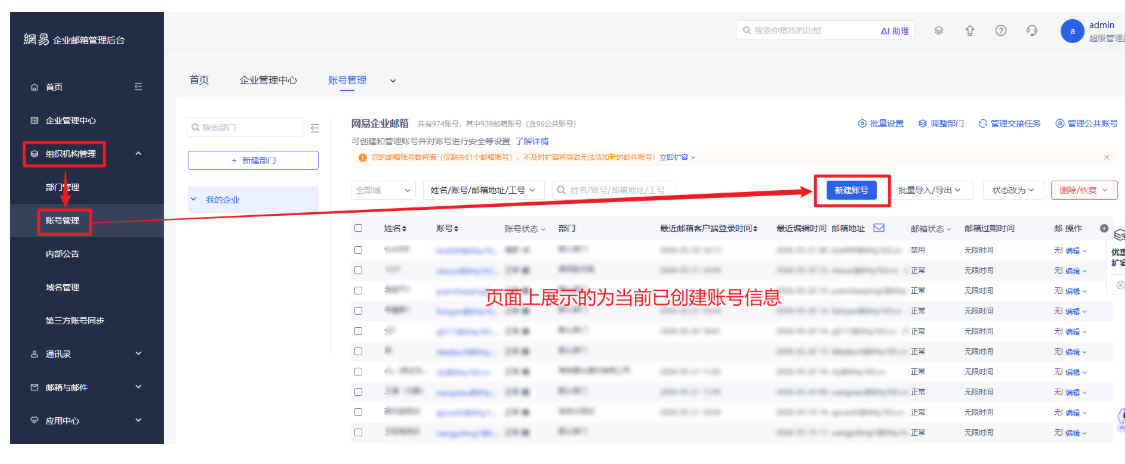
Task: Click the home icon beside 首页 in sidebar
Action: [x=34, y=87]
